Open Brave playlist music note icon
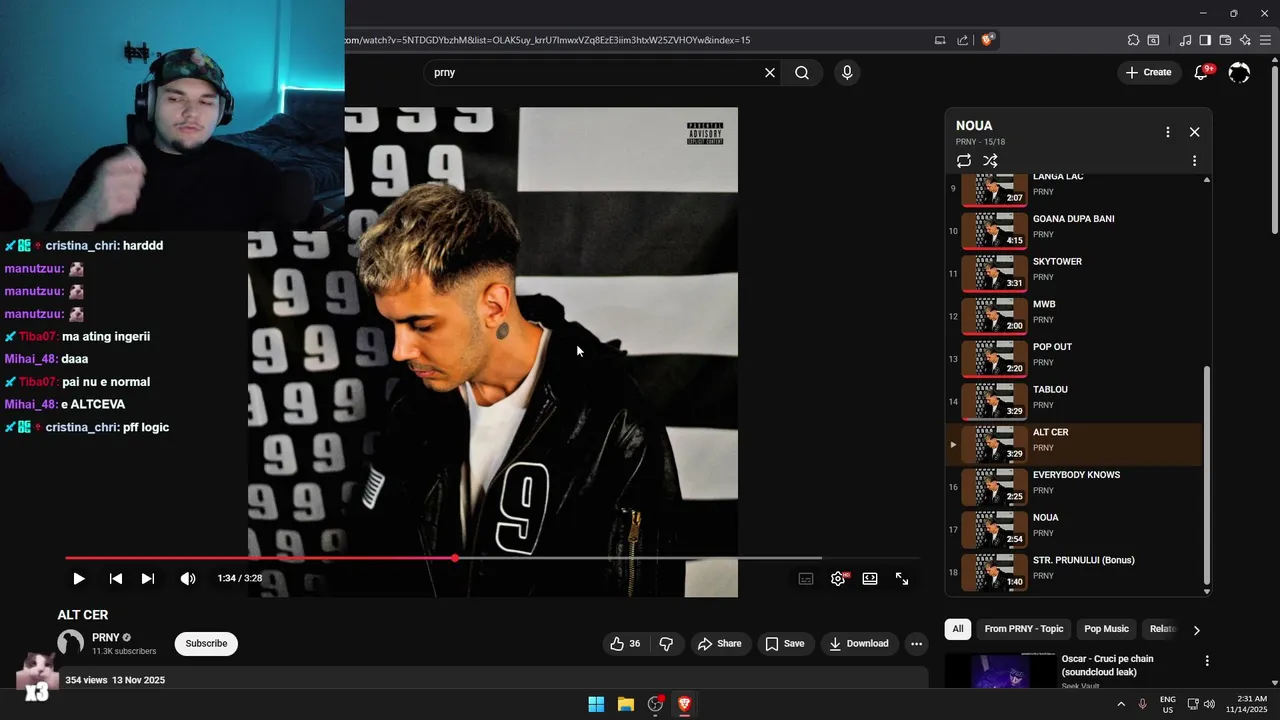 click(x=1185, y=40)
